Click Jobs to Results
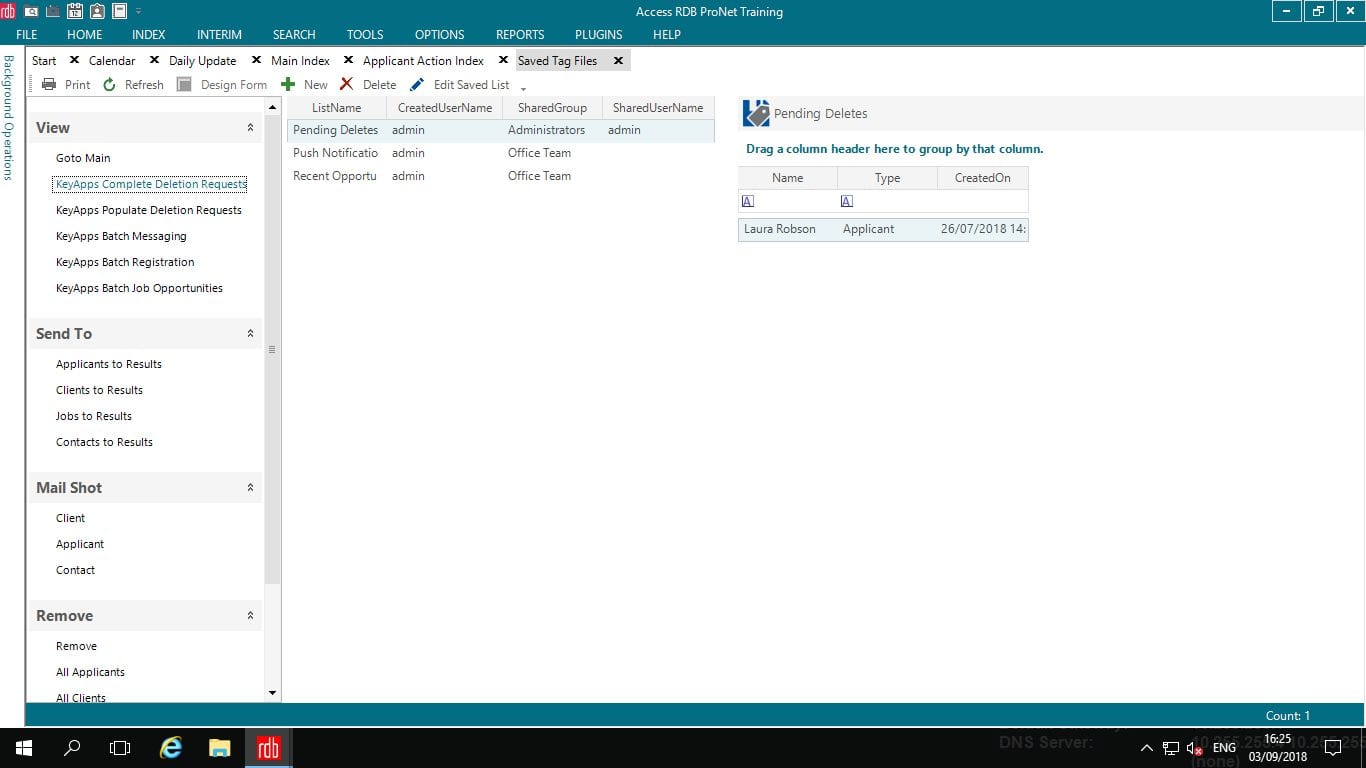1366x768 pixels. click(94, 416)
